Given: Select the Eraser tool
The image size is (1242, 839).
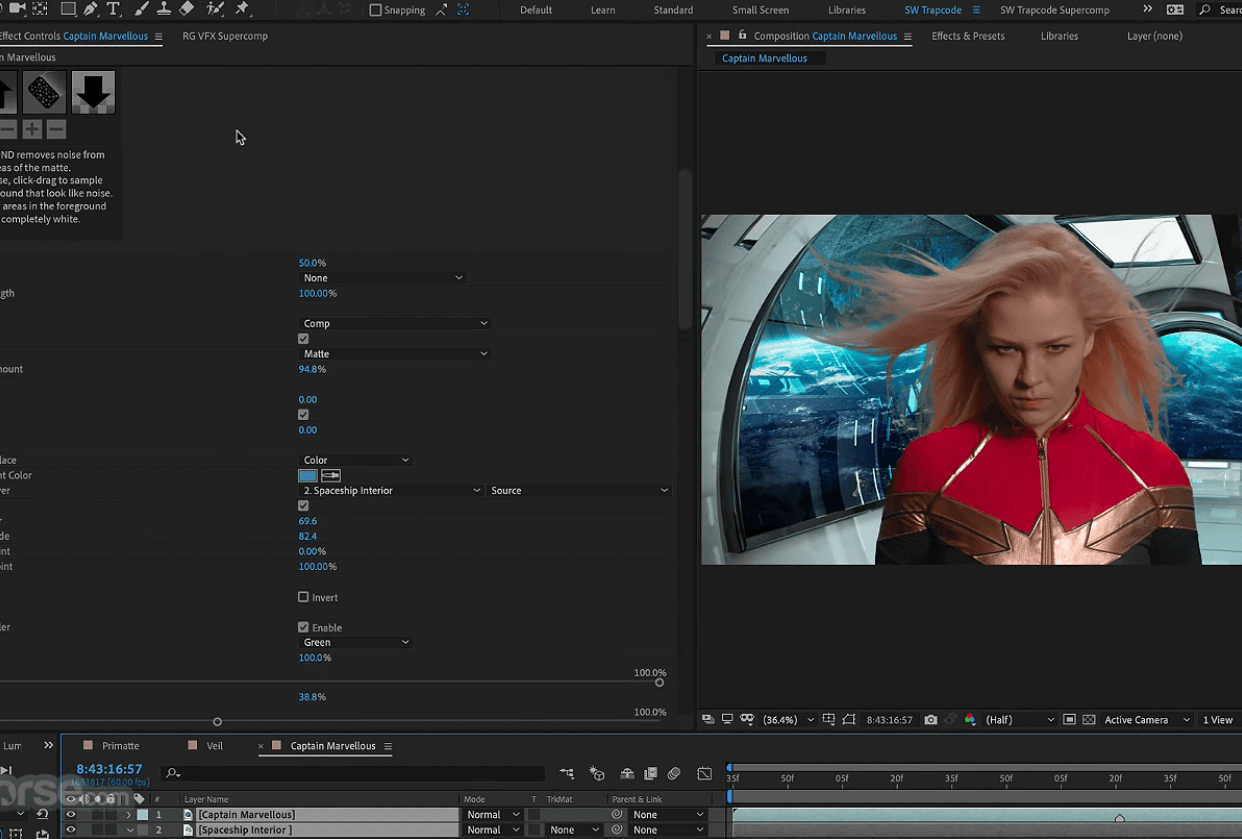Looking at the screenshot, I should click(x=187, y=9).
